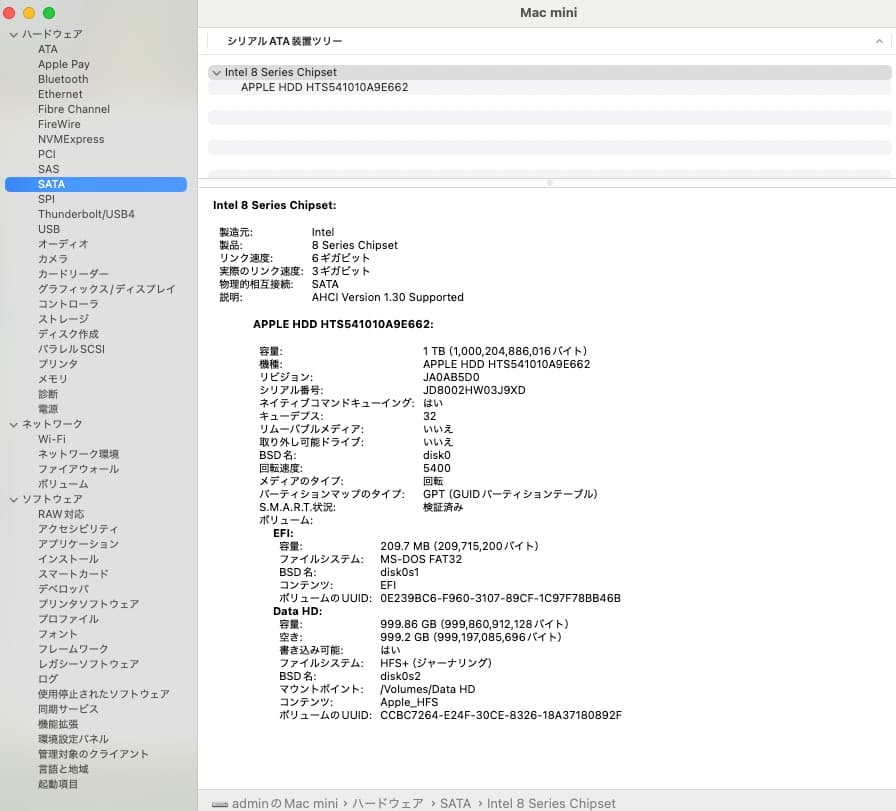Collapse the ネットワーク sidebar section

pyautogui.click(x=12, y=424)
